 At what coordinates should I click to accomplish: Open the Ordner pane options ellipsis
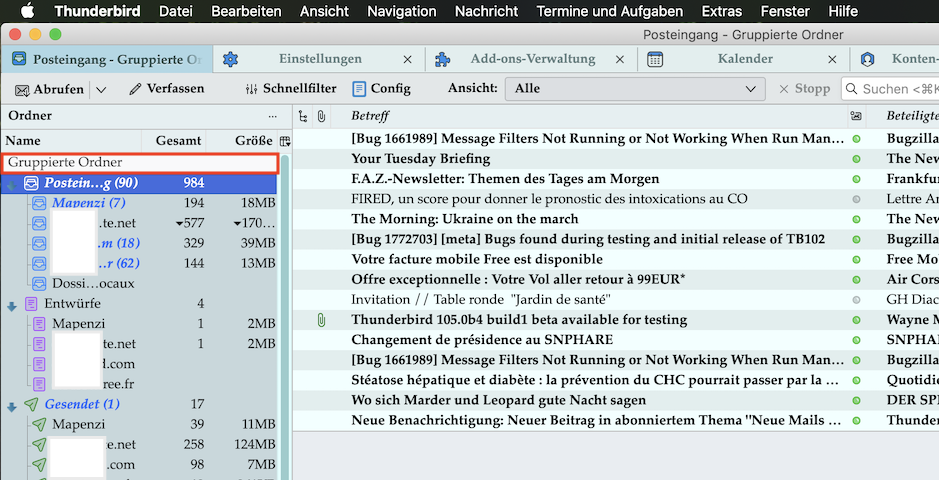pos(272,116)
